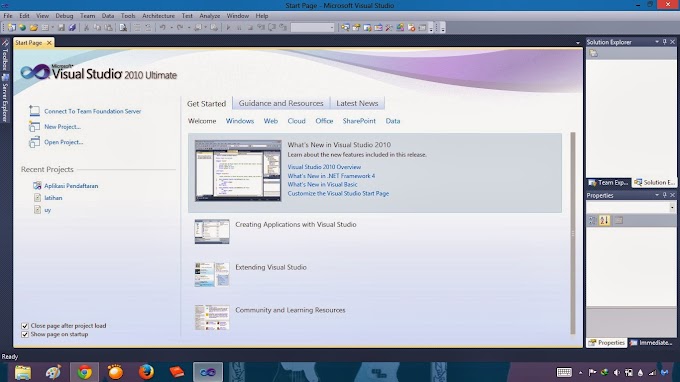The image size is (680, 382).
Task: Switch to Immediate window bottom tab
Action: click(651, 343)
